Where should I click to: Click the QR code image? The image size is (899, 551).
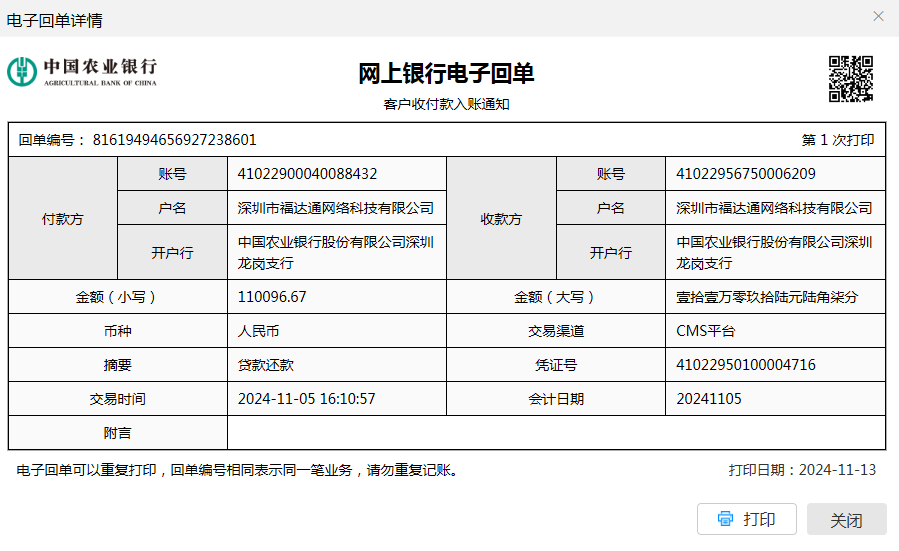[850, 78]
